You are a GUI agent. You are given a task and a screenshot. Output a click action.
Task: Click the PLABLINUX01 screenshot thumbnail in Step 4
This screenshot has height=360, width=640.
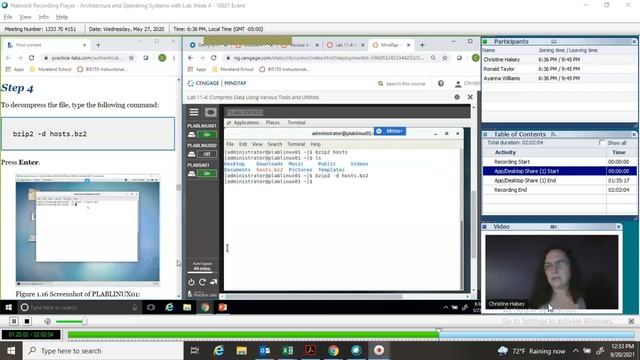(88, 230)
